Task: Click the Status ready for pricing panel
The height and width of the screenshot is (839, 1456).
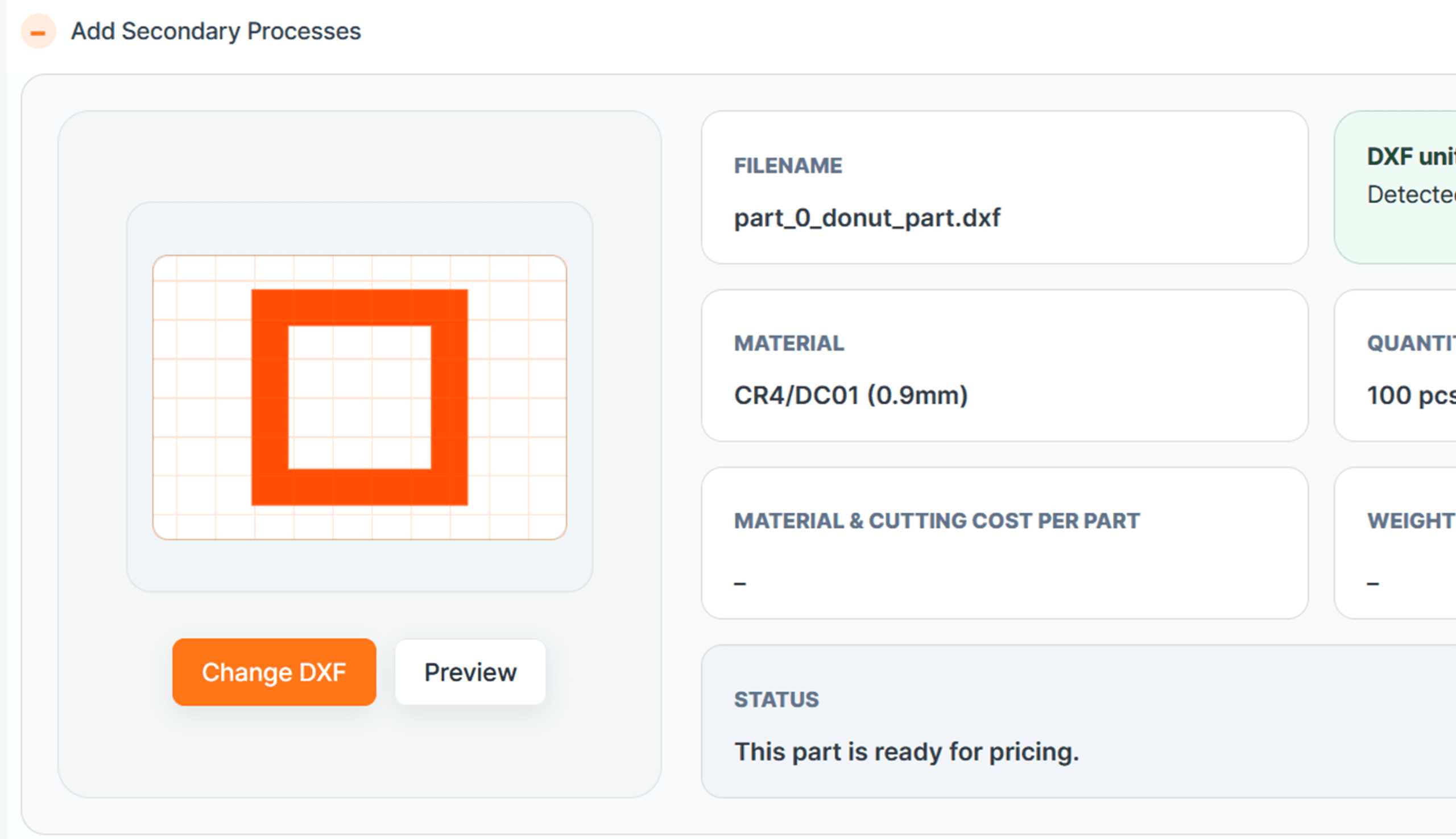Action: (1078, 721)
